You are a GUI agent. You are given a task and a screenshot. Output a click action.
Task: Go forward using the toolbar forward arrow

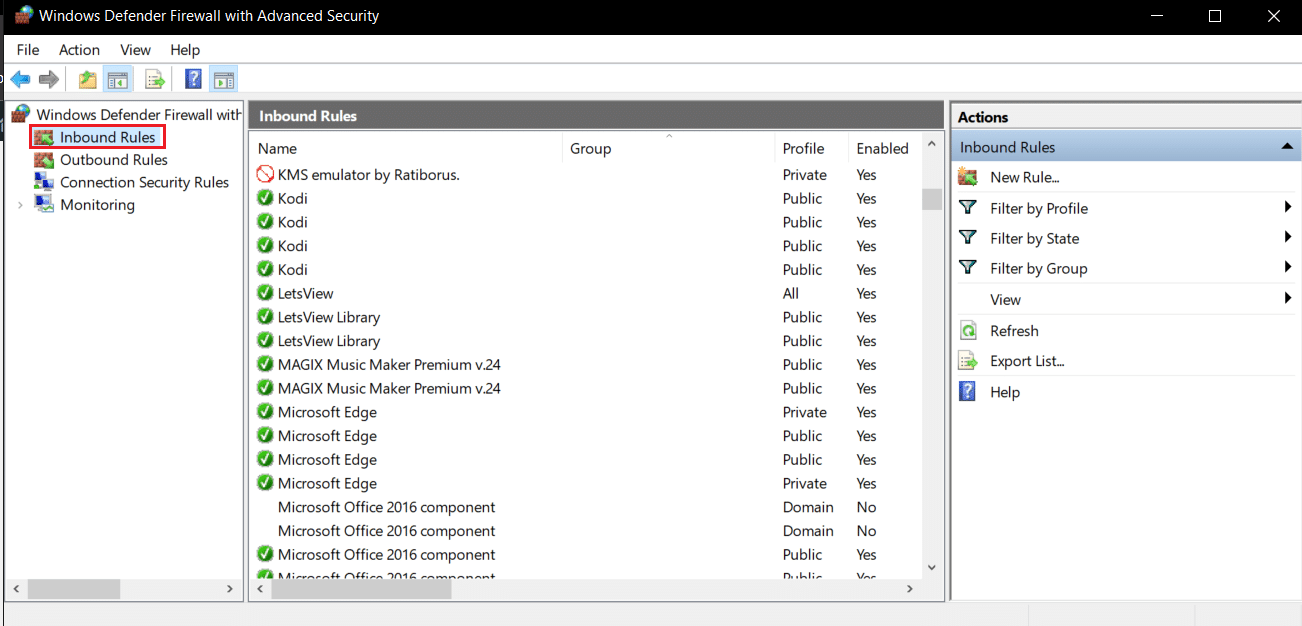(x=49, y=79)
